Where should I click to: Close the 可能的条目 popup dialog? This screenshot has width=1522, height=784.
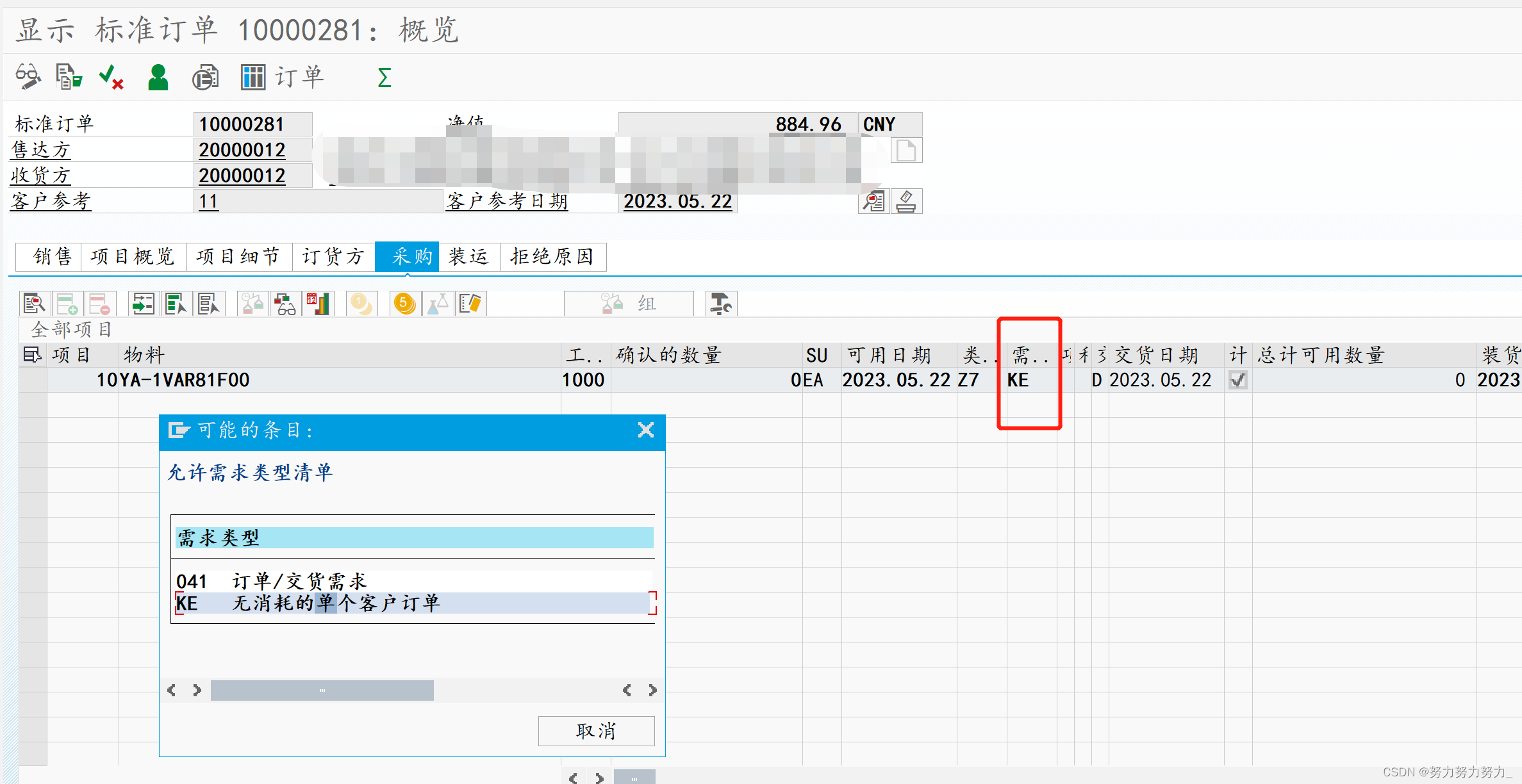(645, 430)
